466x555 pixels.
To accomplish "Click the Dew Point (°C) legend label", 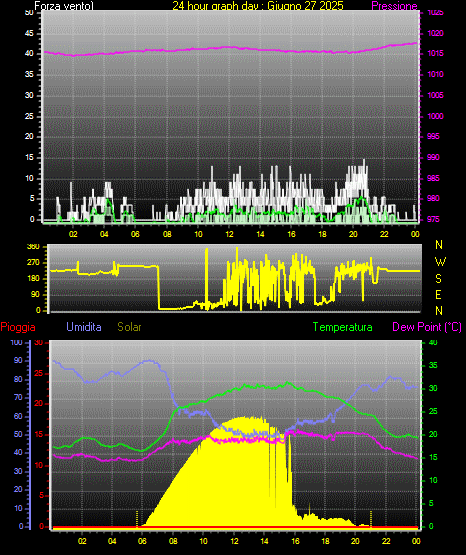I will pyautogui.click(x=427, y=327).
